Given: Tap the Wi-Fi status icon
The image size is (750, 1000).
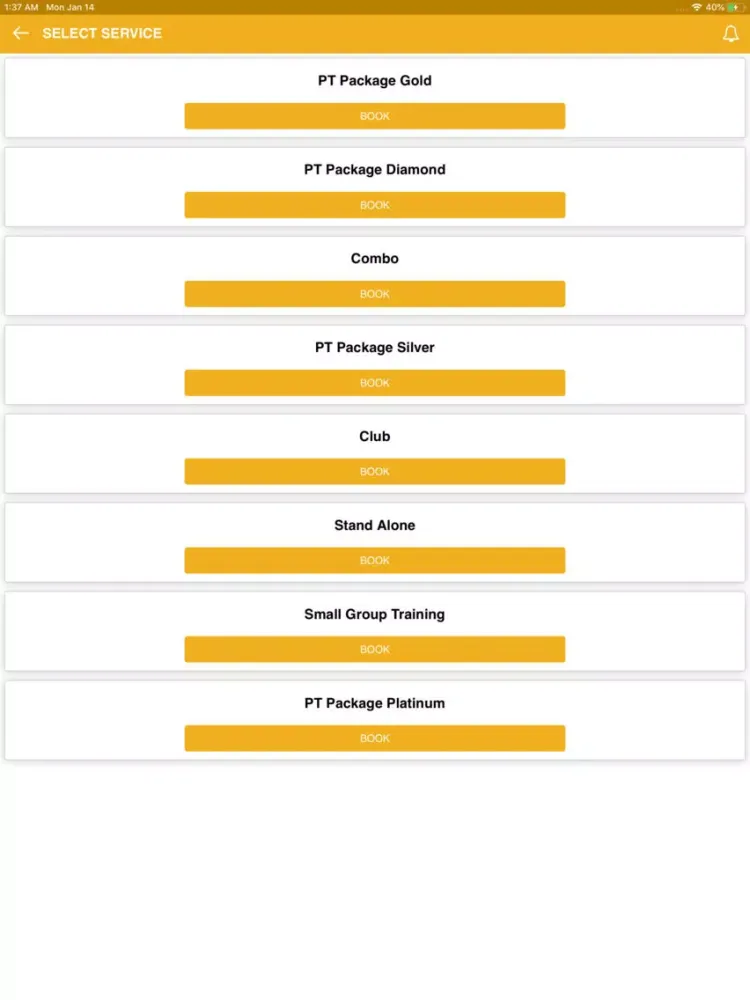Looking at the screenshot, I should [696, 7].
